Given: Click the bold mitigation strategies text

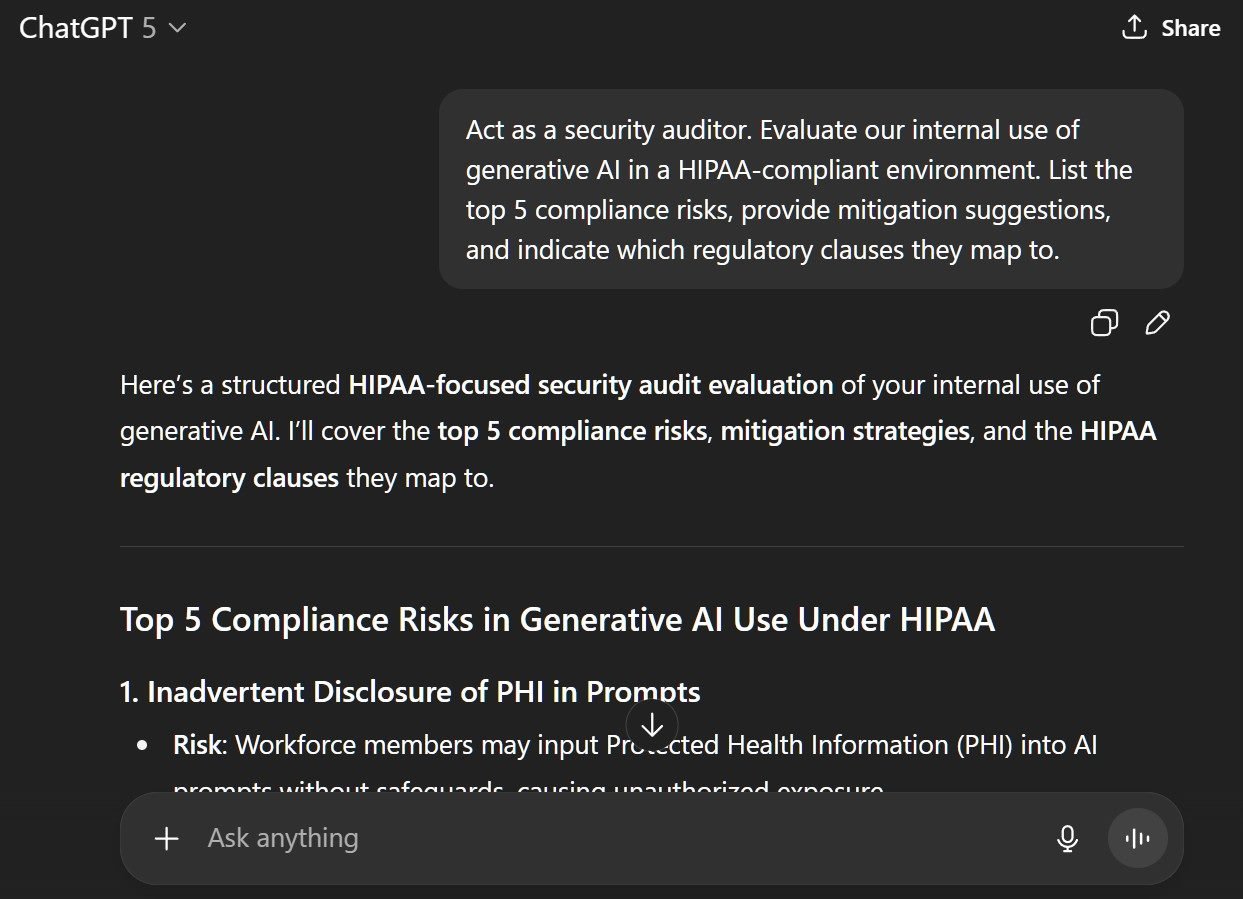Looking at the screenshot, I should point(845,432).
